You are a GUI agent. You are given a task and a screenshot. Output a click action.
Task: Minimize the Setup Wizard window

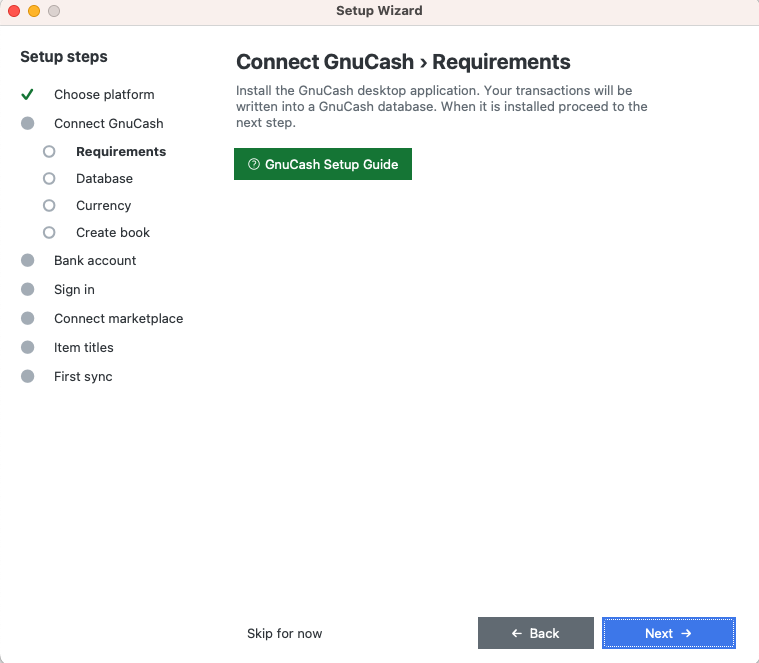[34, 11]
